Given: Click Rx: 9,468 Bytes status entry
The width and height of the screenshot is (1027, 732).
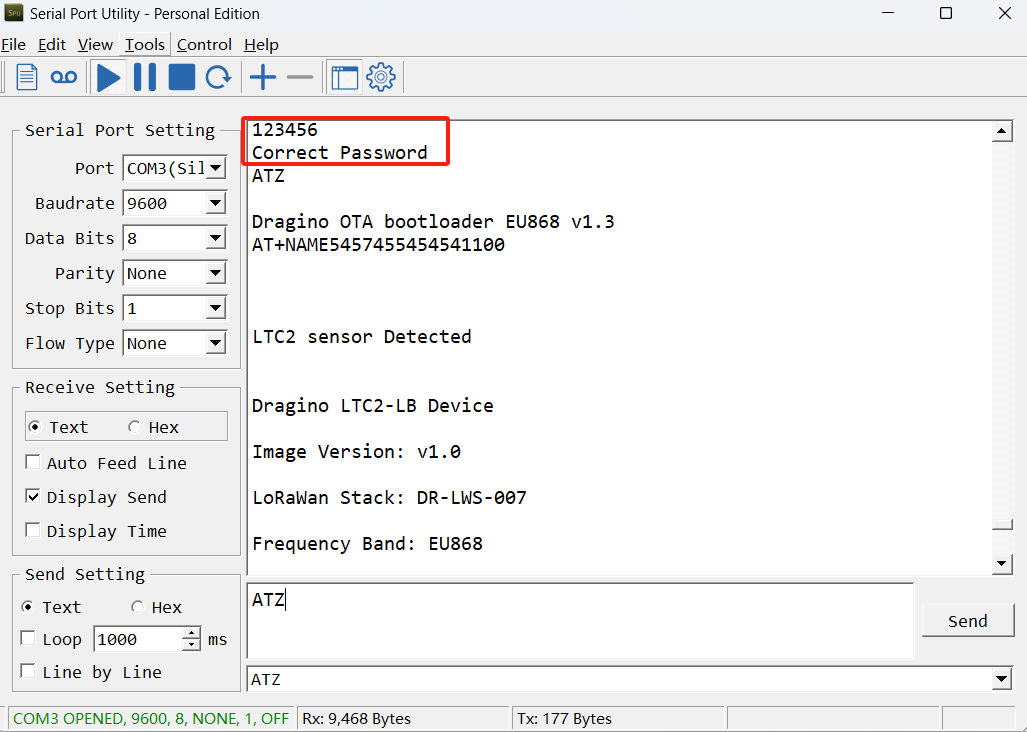Looking at the screenshot, I should click(356, 718).
